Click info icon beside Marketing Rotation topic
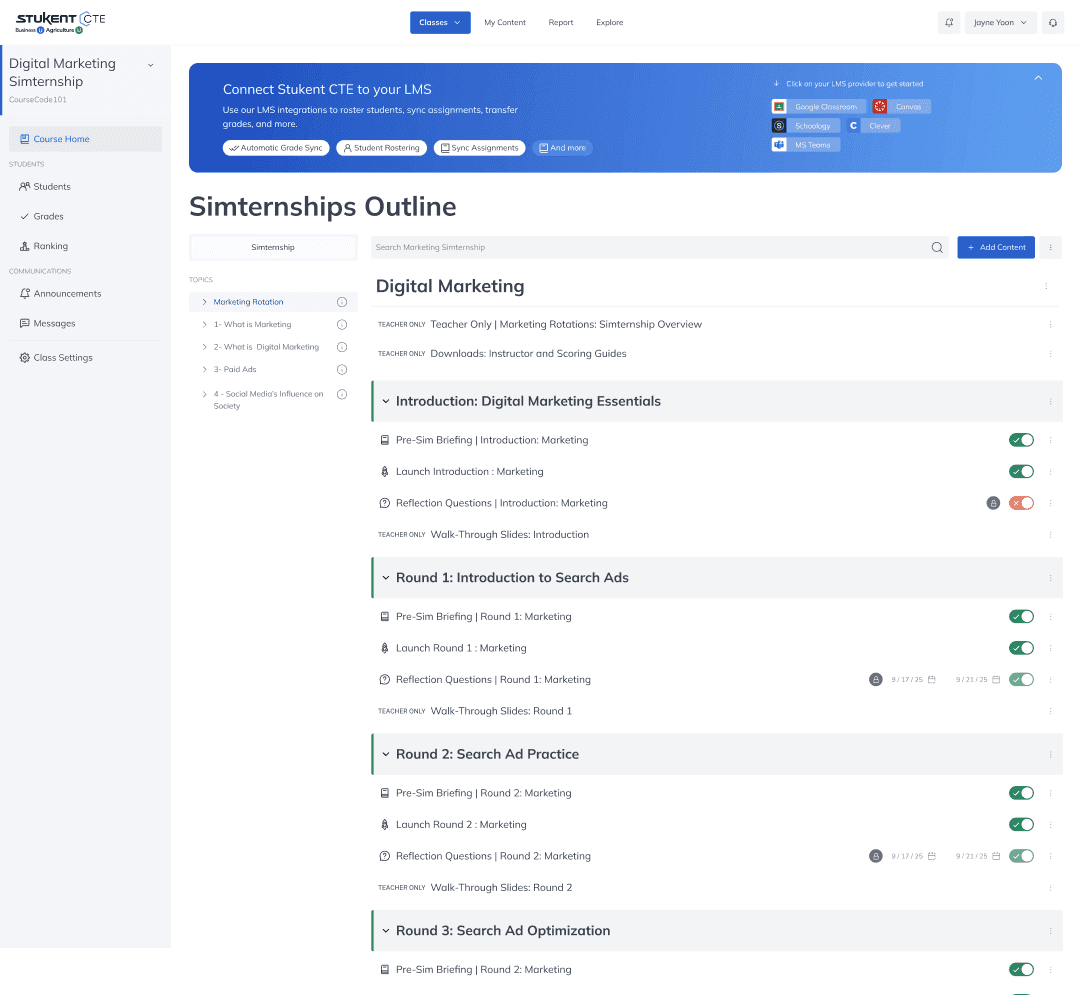This screenshot has height=995, width=1080. (342, 302)
